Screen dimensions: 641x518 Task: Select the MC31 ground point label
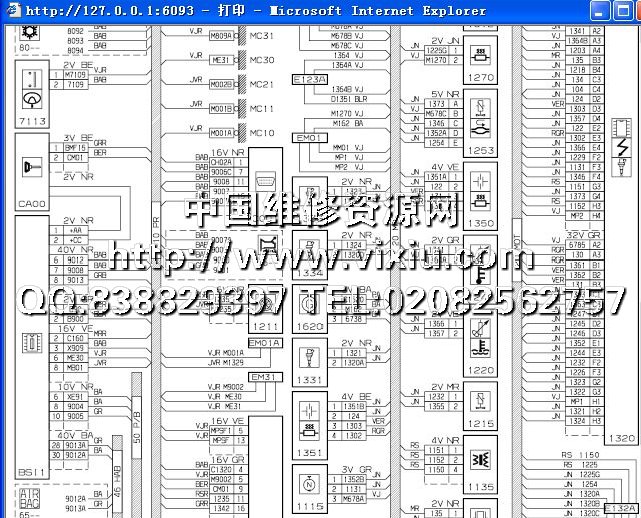click(261, 35)
